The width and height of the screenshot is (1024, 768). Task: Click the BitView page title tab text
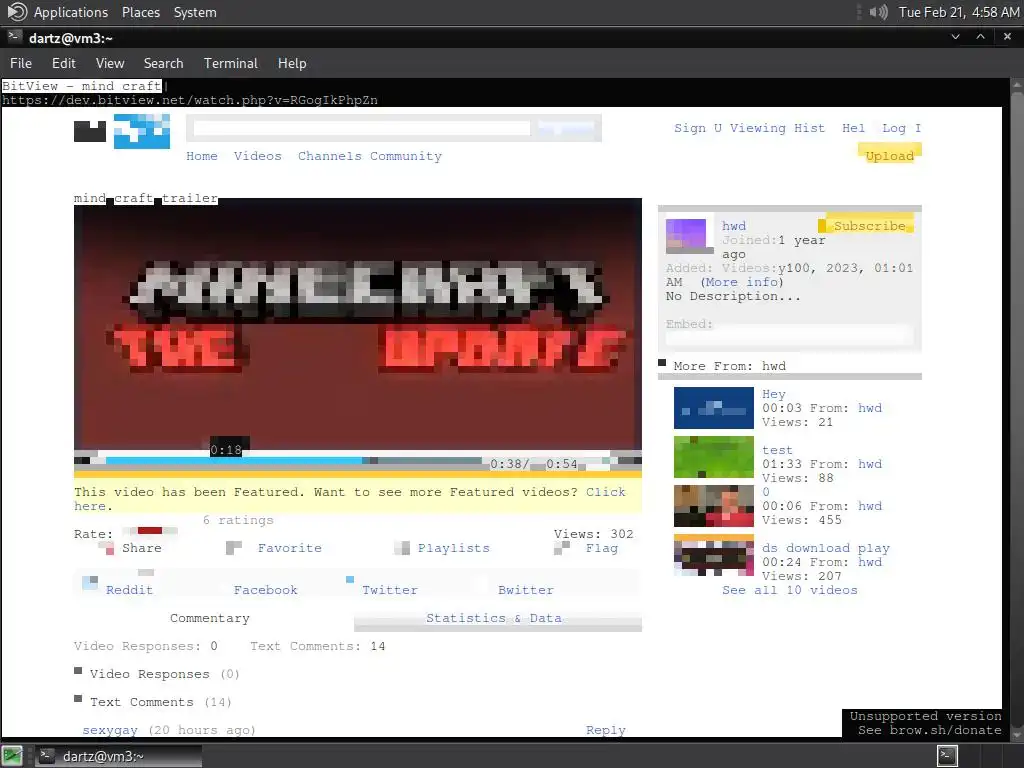click(82, 86)
